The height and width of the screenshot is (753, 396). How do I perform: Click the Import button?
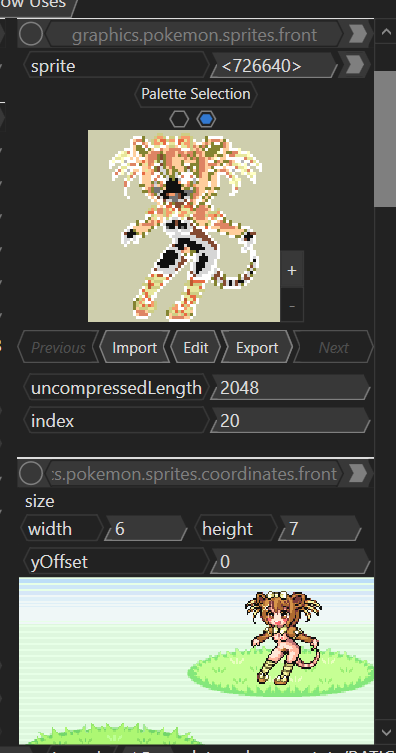point(134,347)
